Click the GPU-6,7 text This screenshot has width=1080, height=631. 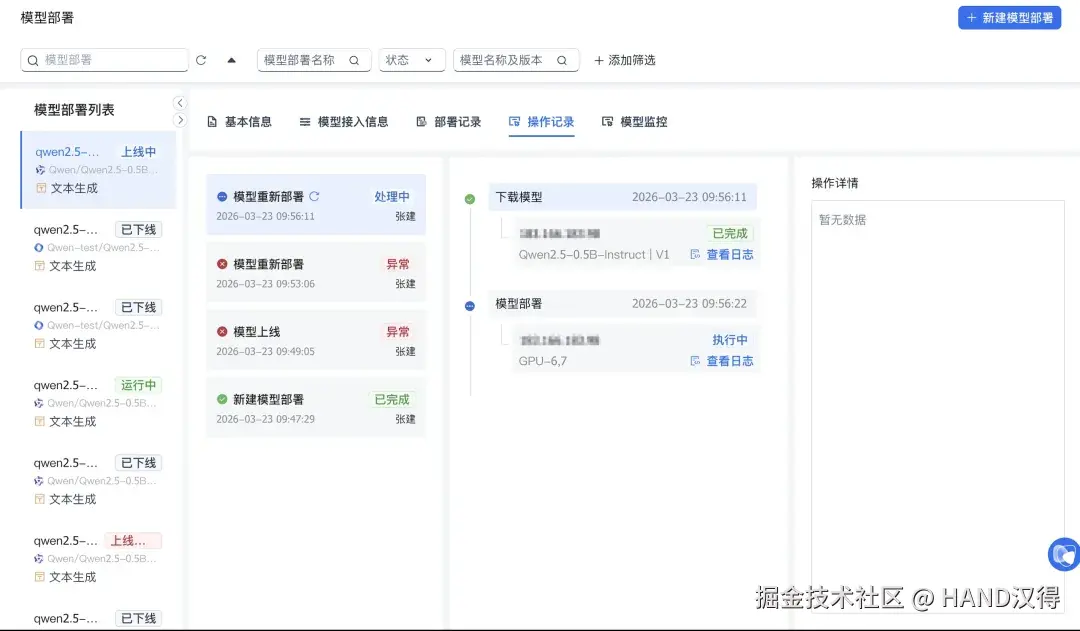(543, 361)
